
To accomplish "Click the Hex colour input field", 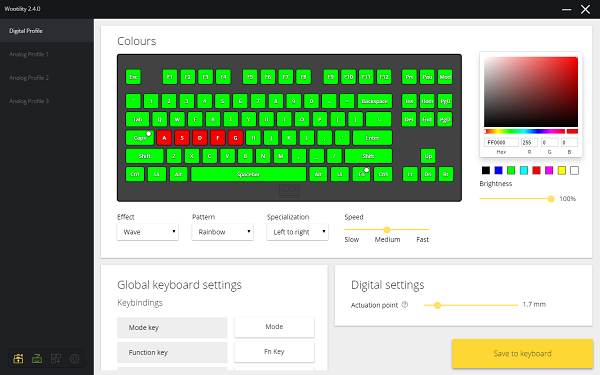I will pos(501,142).
